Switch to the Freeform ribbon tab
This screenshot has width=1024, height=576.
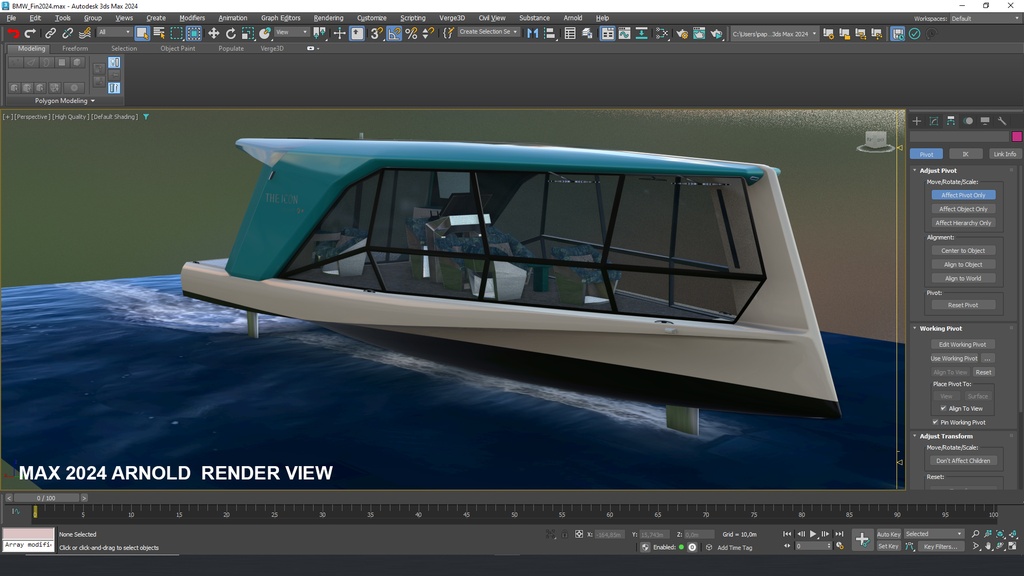point(75,48)
